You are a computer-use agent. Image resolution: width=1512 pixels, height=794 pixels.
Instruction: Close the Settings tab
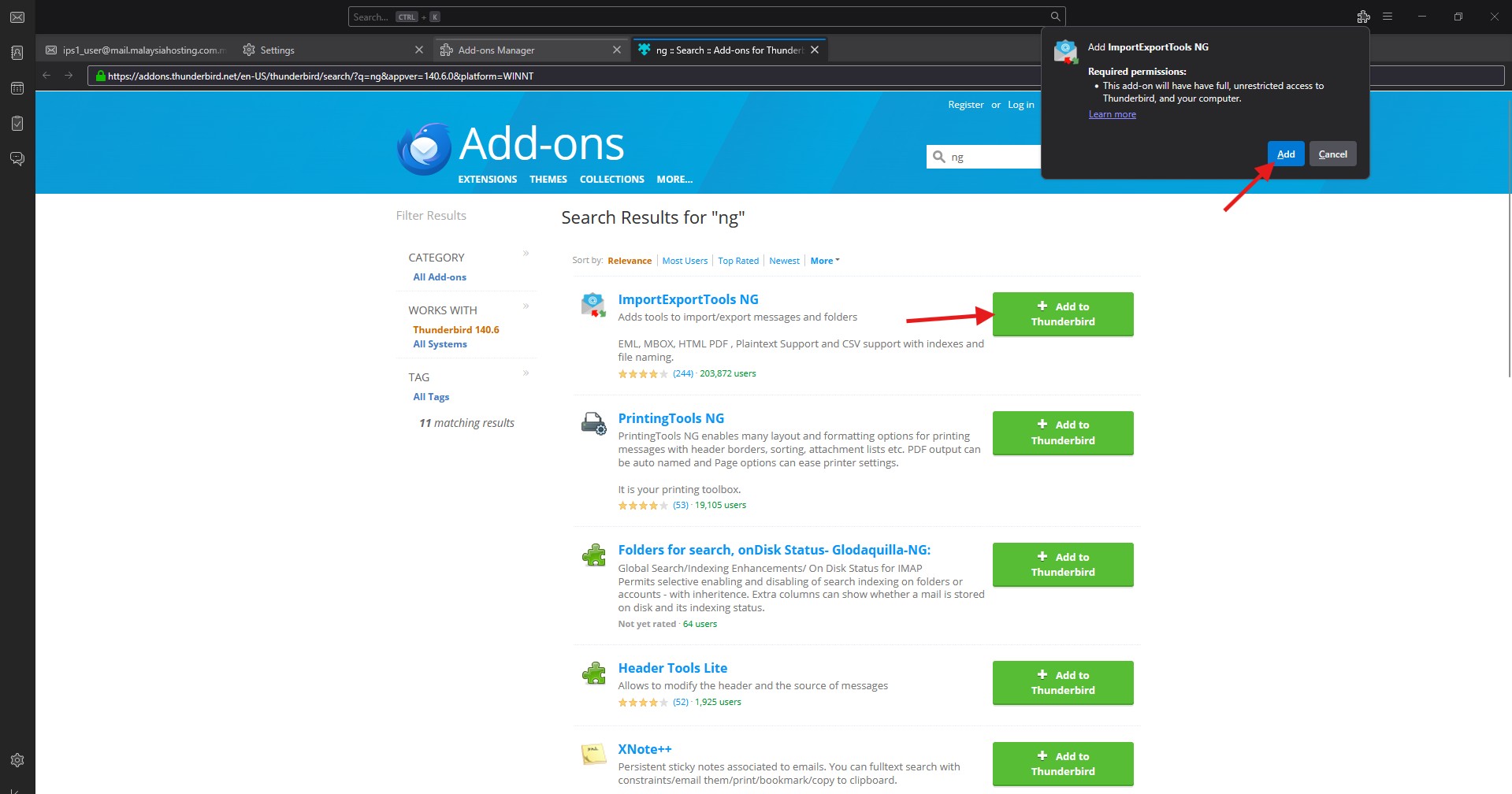(419, 50)
